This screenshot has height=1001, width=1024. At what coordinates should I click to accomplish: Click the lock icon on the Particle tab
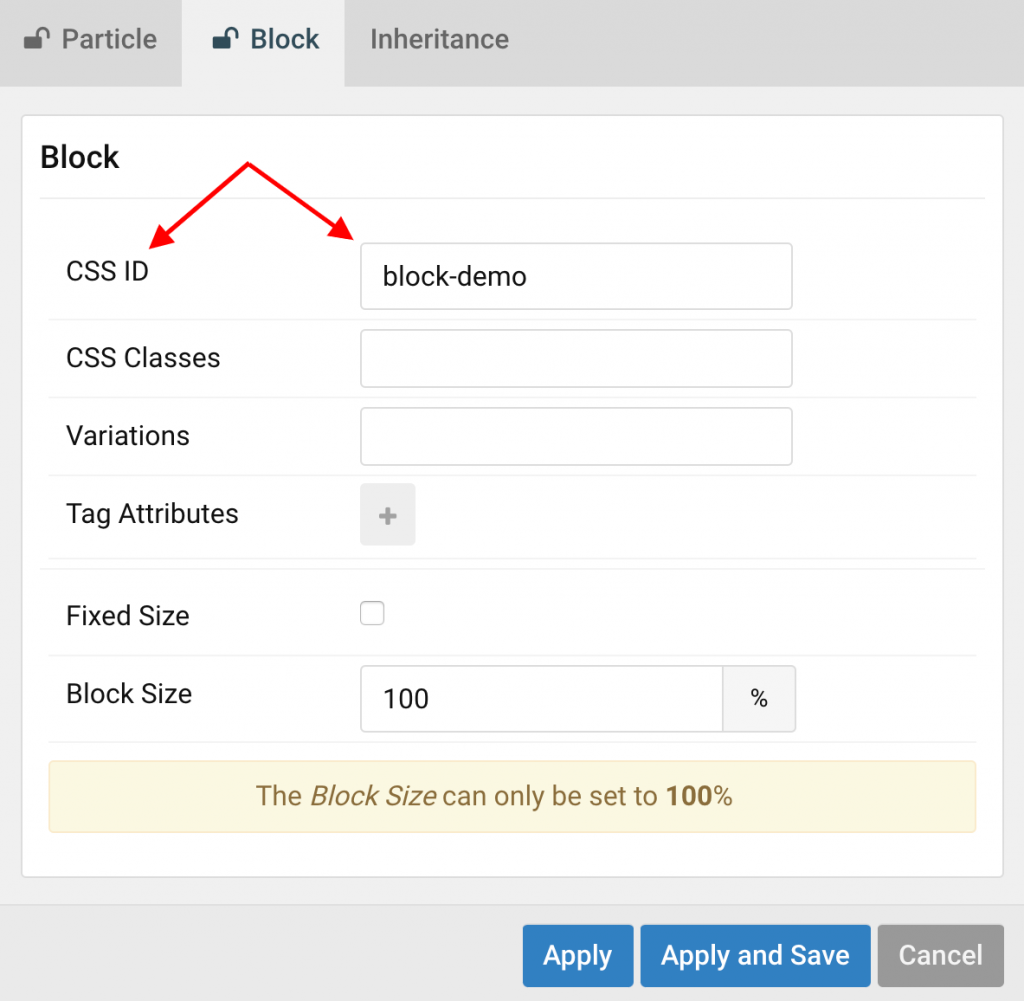pos(36,39)
